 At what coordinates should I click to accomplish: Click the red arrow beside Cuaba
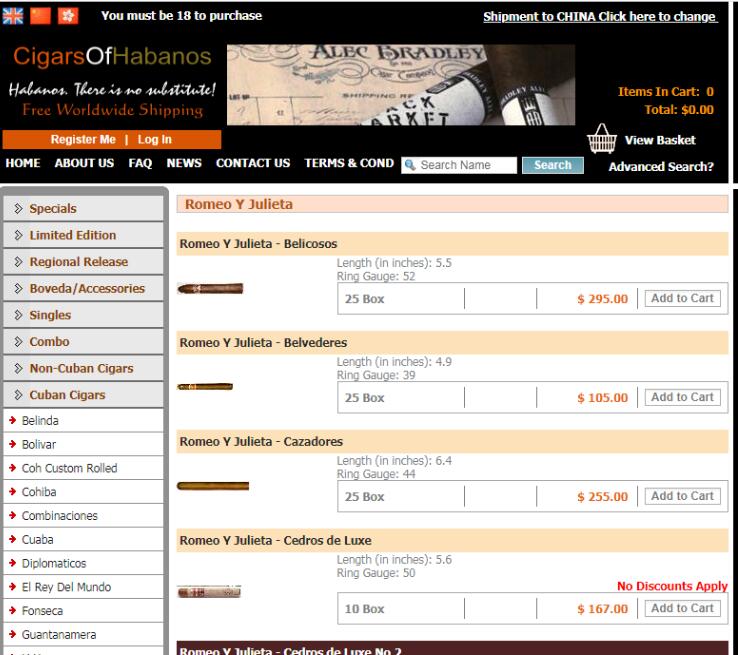(x=13, y=539)
